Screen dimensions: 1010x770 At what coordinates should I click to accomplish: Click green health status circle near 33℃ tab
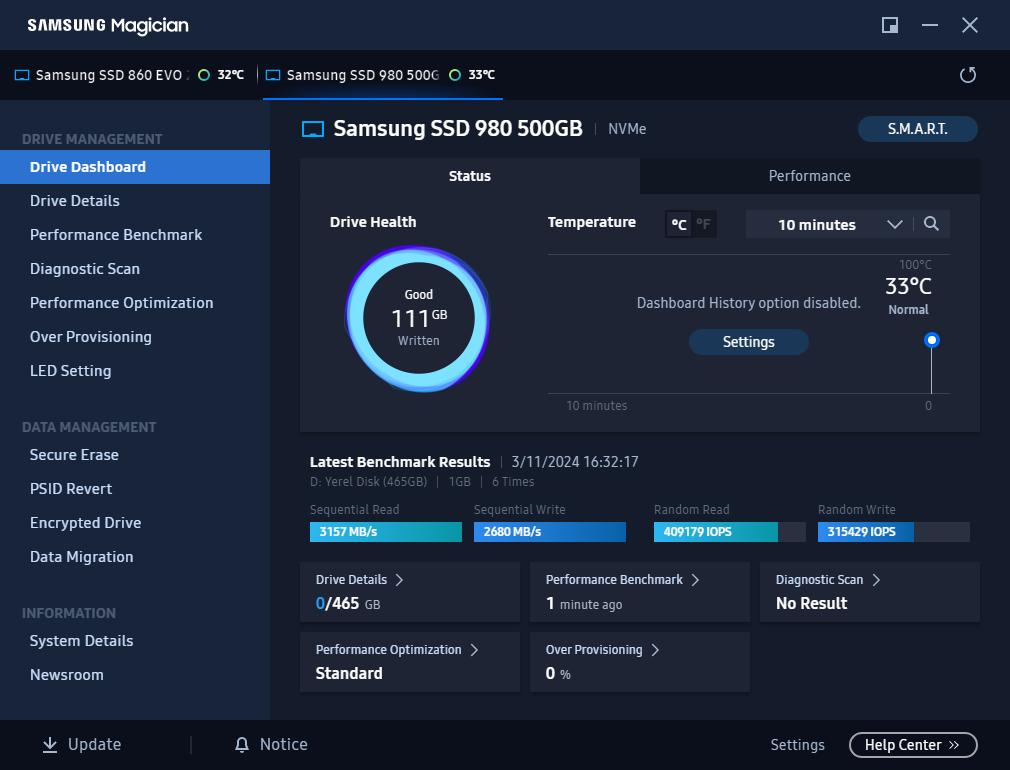point(455,75)
